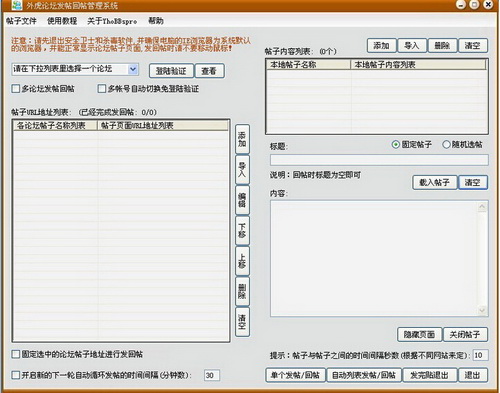Click the 各论坛帖子名称列表 column header

click(55, 126)
